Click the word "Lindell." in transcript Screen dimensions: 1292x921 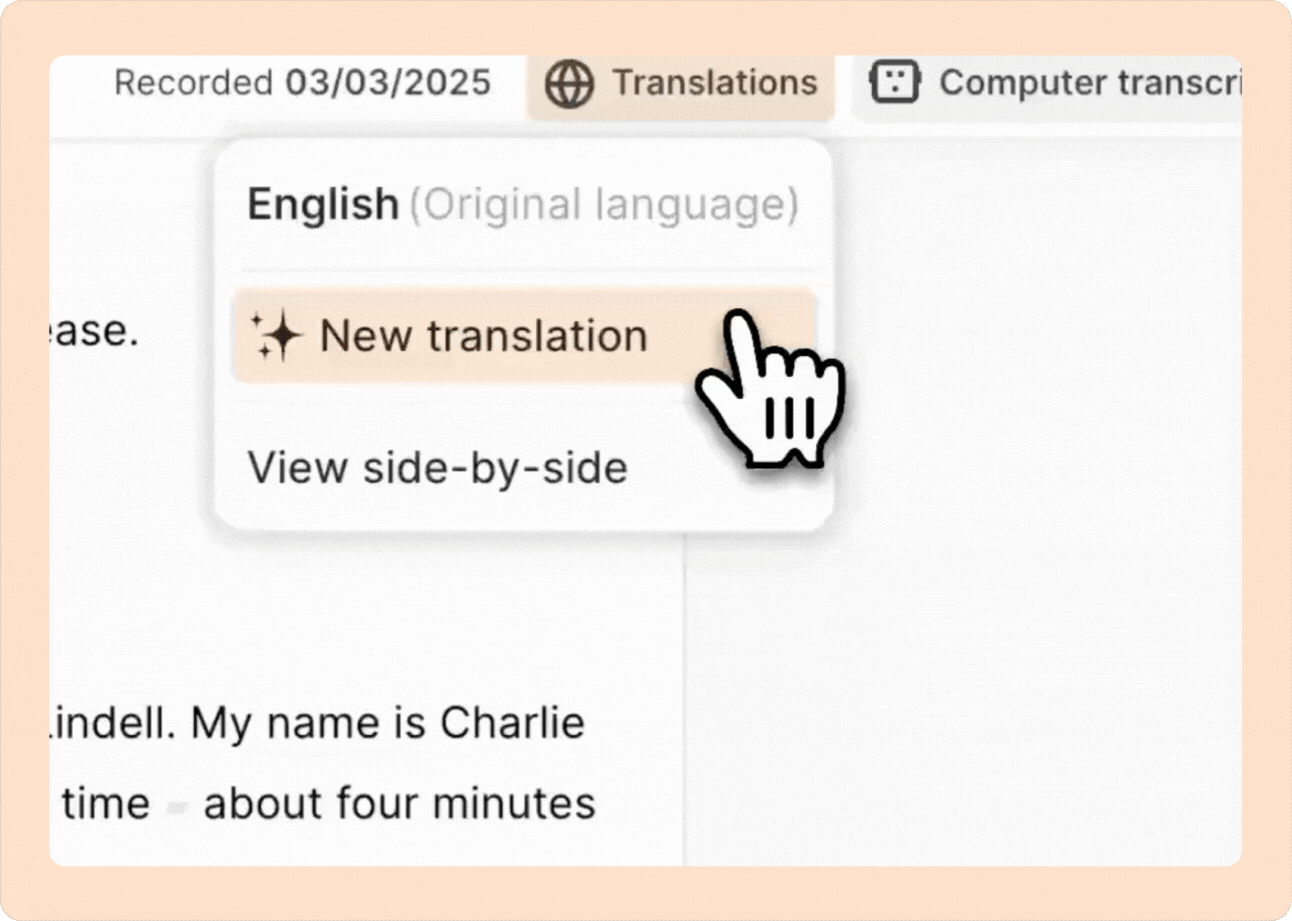click(112, 724)
